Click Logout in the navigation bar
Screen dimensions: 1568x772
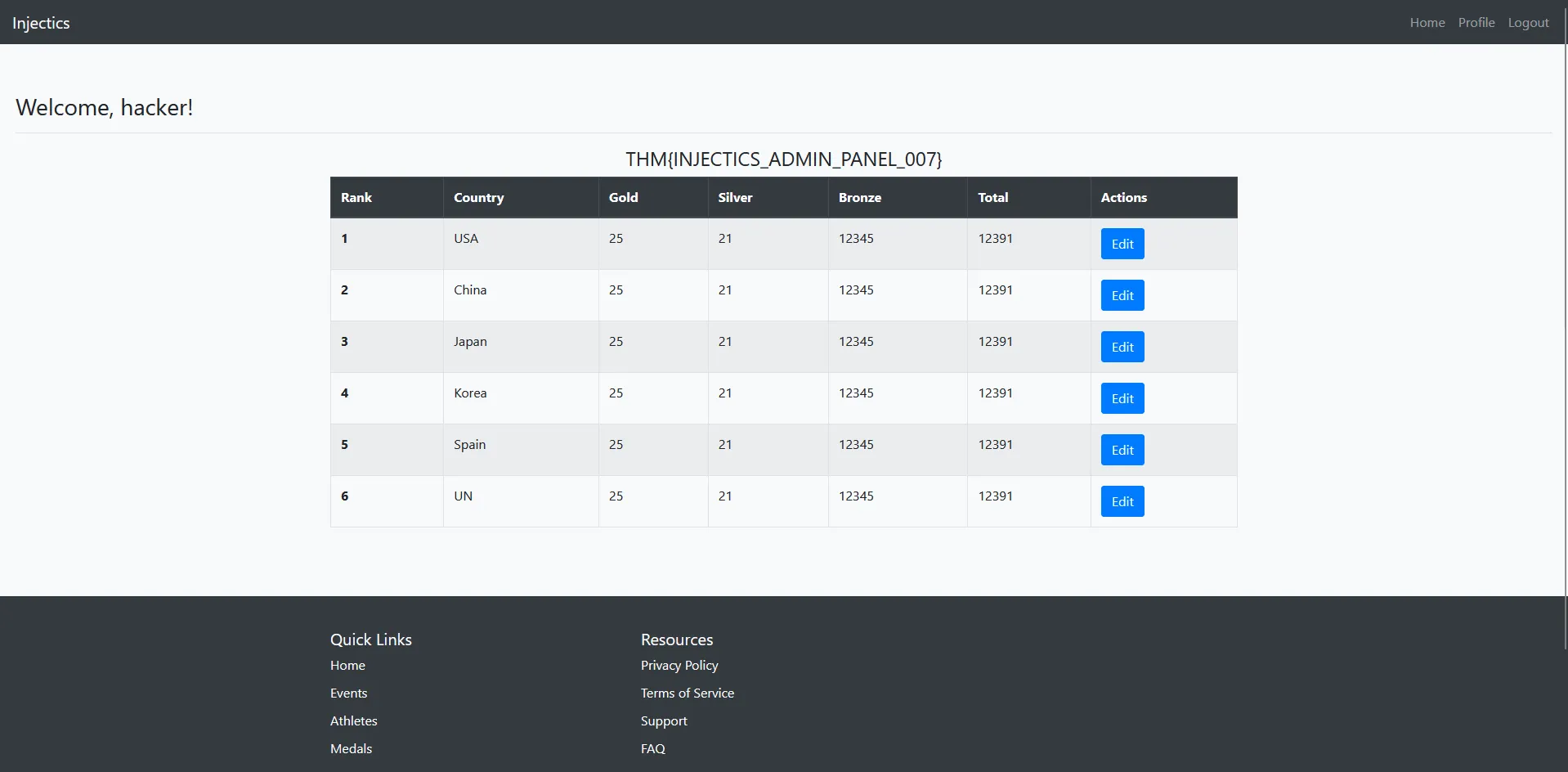click(1527, 22)
